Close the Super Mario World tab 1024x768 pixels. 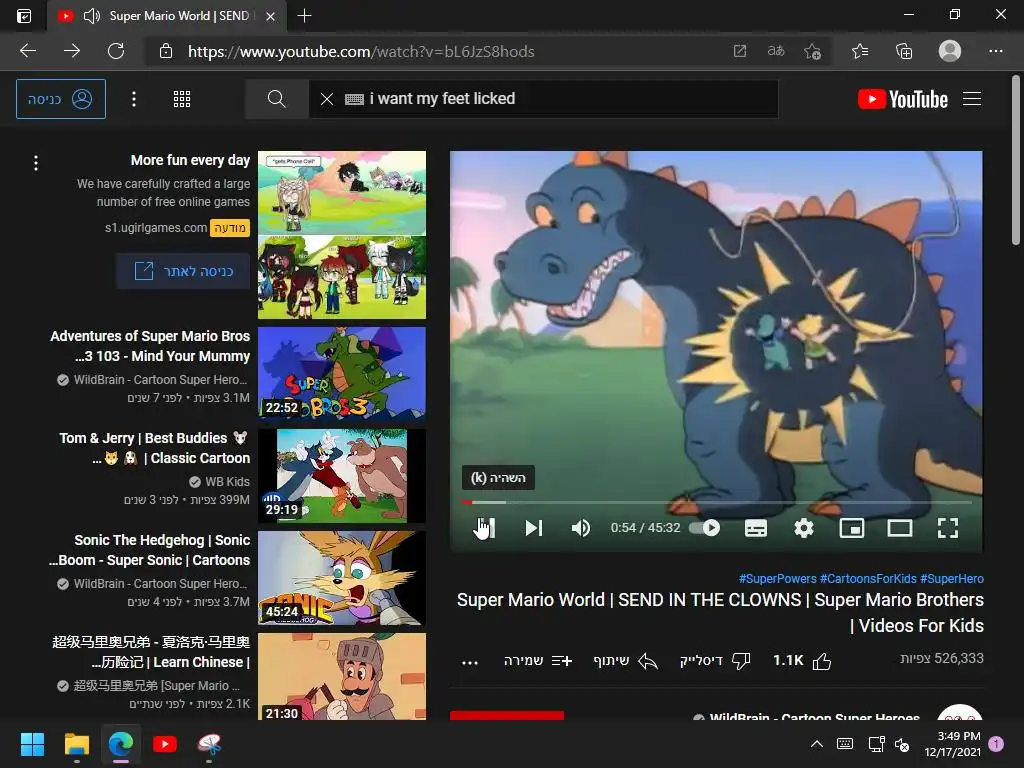click(x=270, y=16)
